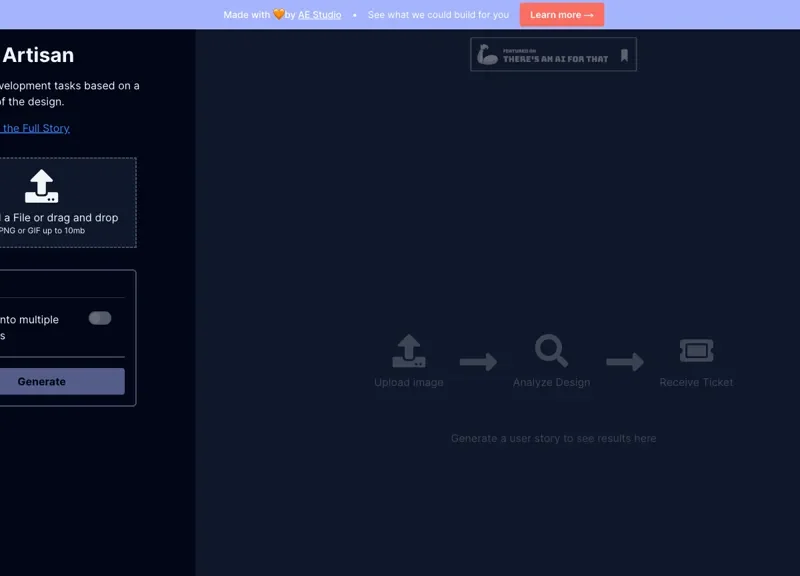Click the 'There's an AI for that' badge text
The height and width of the screenshot is (576, 800).
555,59
